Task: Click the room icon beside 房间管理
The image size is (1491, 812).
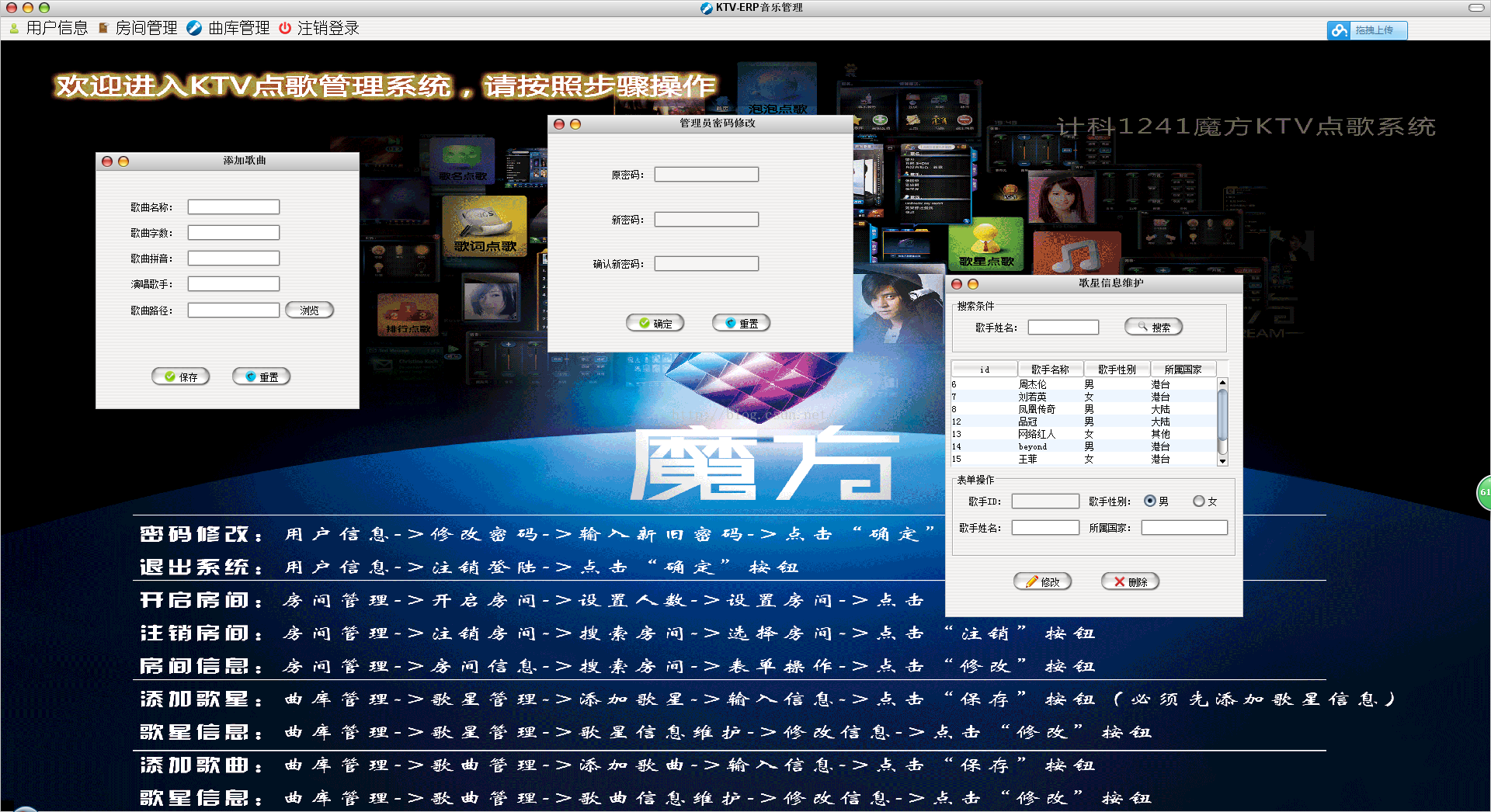Action: pyautogui.click(x=103, y=28)
